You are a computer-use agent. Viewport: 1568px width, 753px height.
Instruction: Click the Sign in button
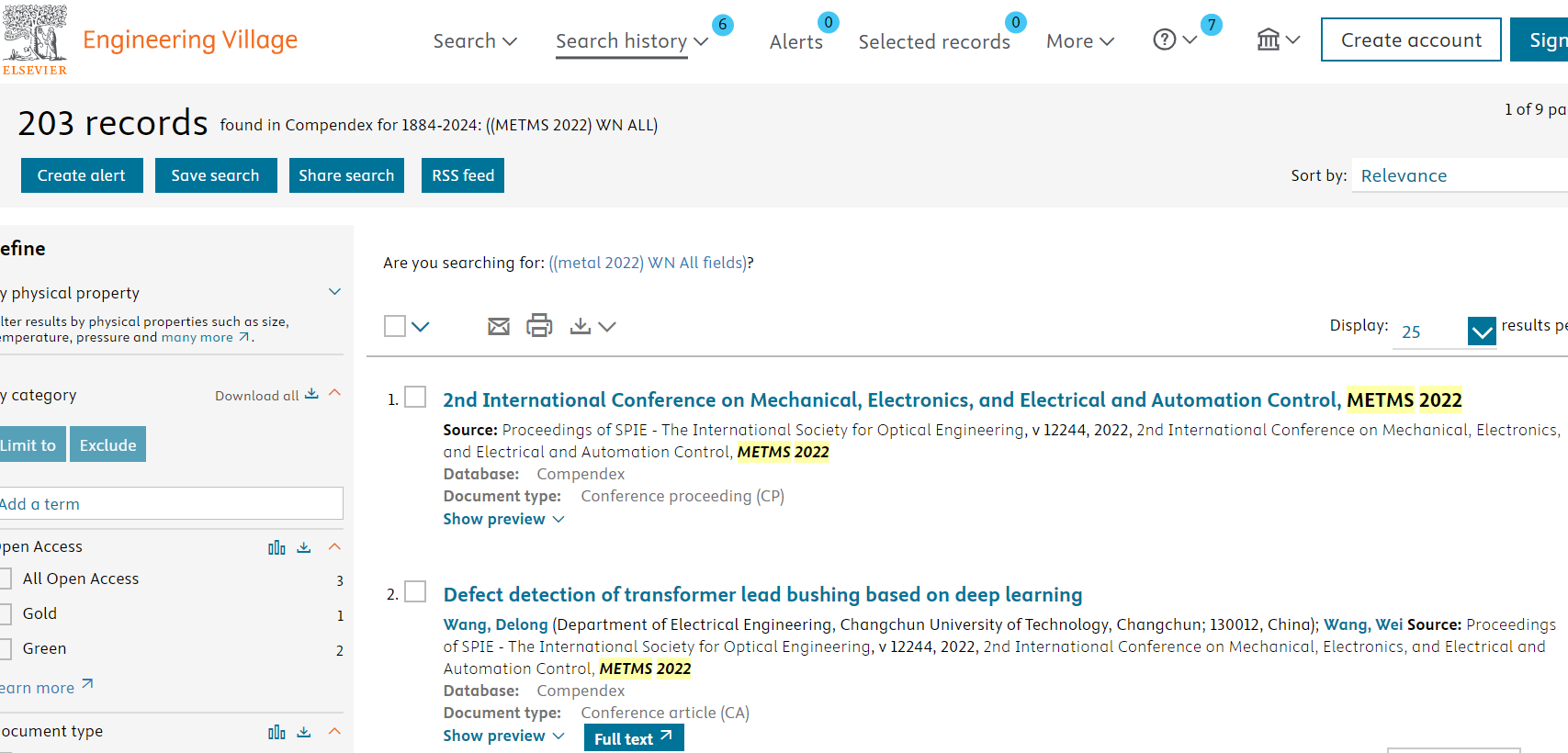(1540, 39)
